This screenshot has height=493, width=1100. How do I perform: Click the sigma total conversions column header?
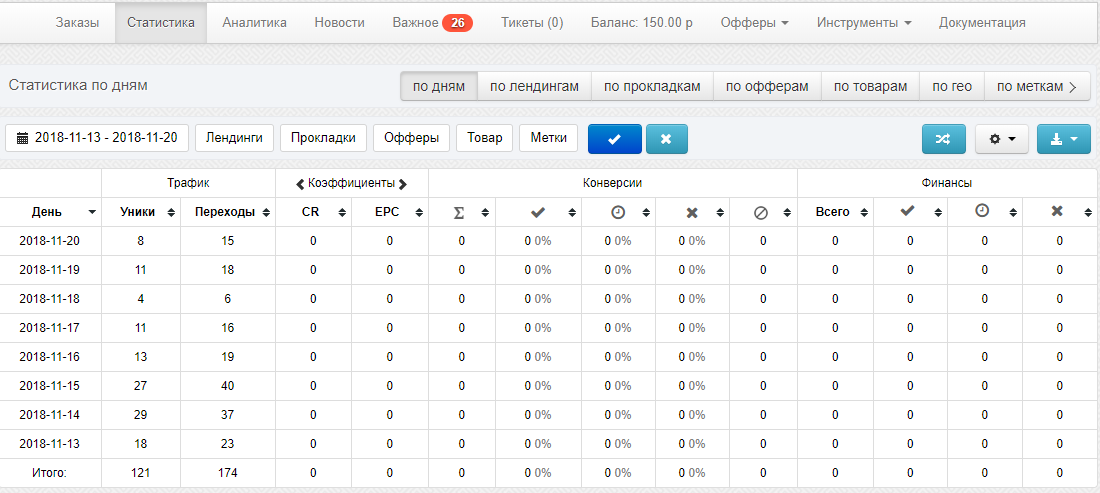click(x=459, y=212)
